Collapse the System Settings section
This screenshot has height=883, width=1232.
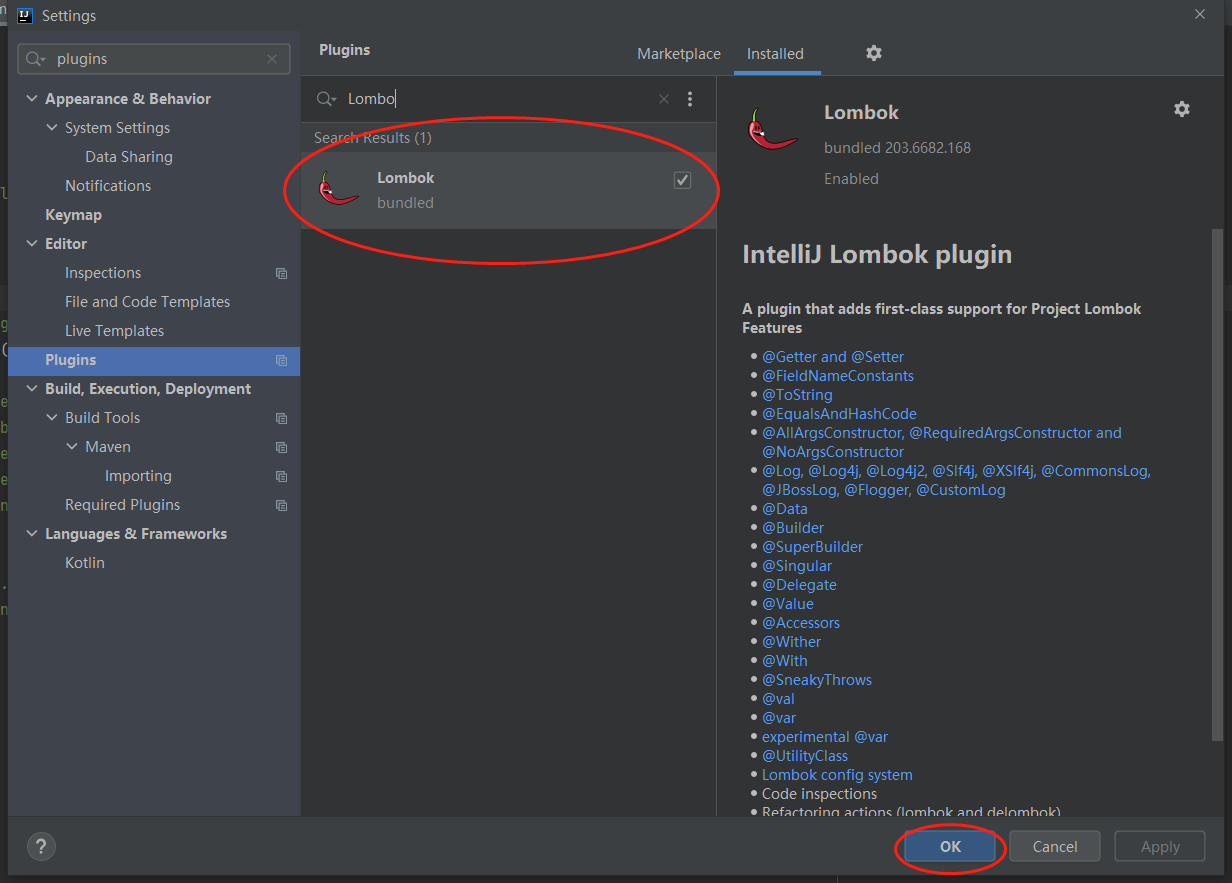tap(52, 127)
